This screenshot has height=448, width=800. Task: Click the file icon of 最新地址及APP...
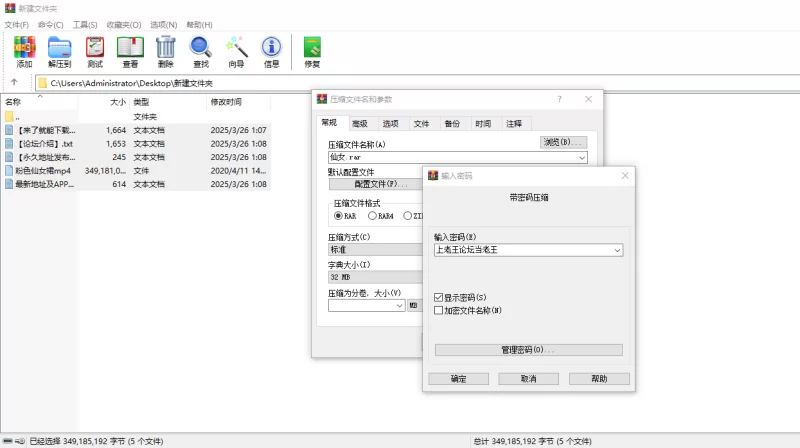coord(9,184)
